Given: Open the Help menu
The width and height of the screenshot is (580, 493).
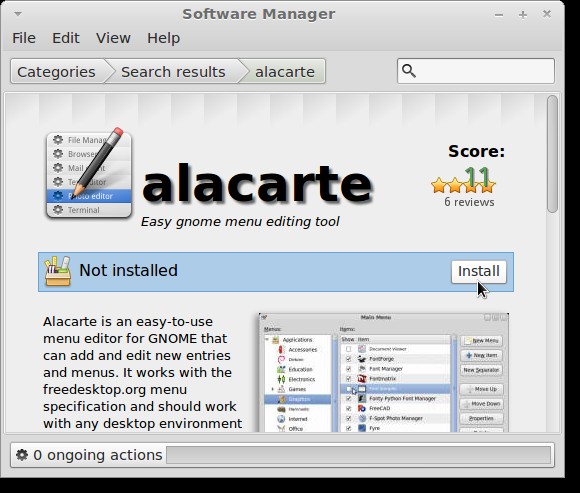Looking at the screenshot, I should point(163,38).
